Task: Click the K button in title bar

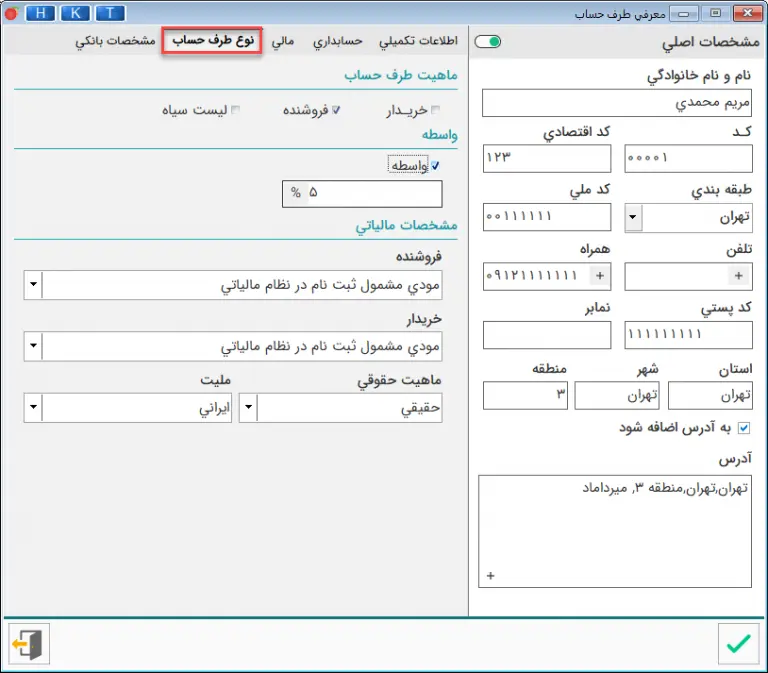Action: (75, 13)
